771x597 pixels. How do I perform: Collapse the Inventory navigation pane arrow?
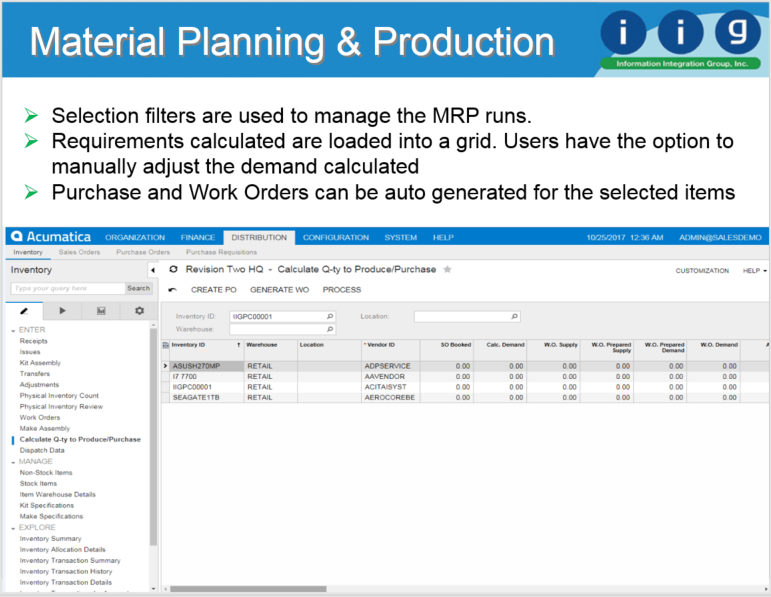[x=153, y=270]
